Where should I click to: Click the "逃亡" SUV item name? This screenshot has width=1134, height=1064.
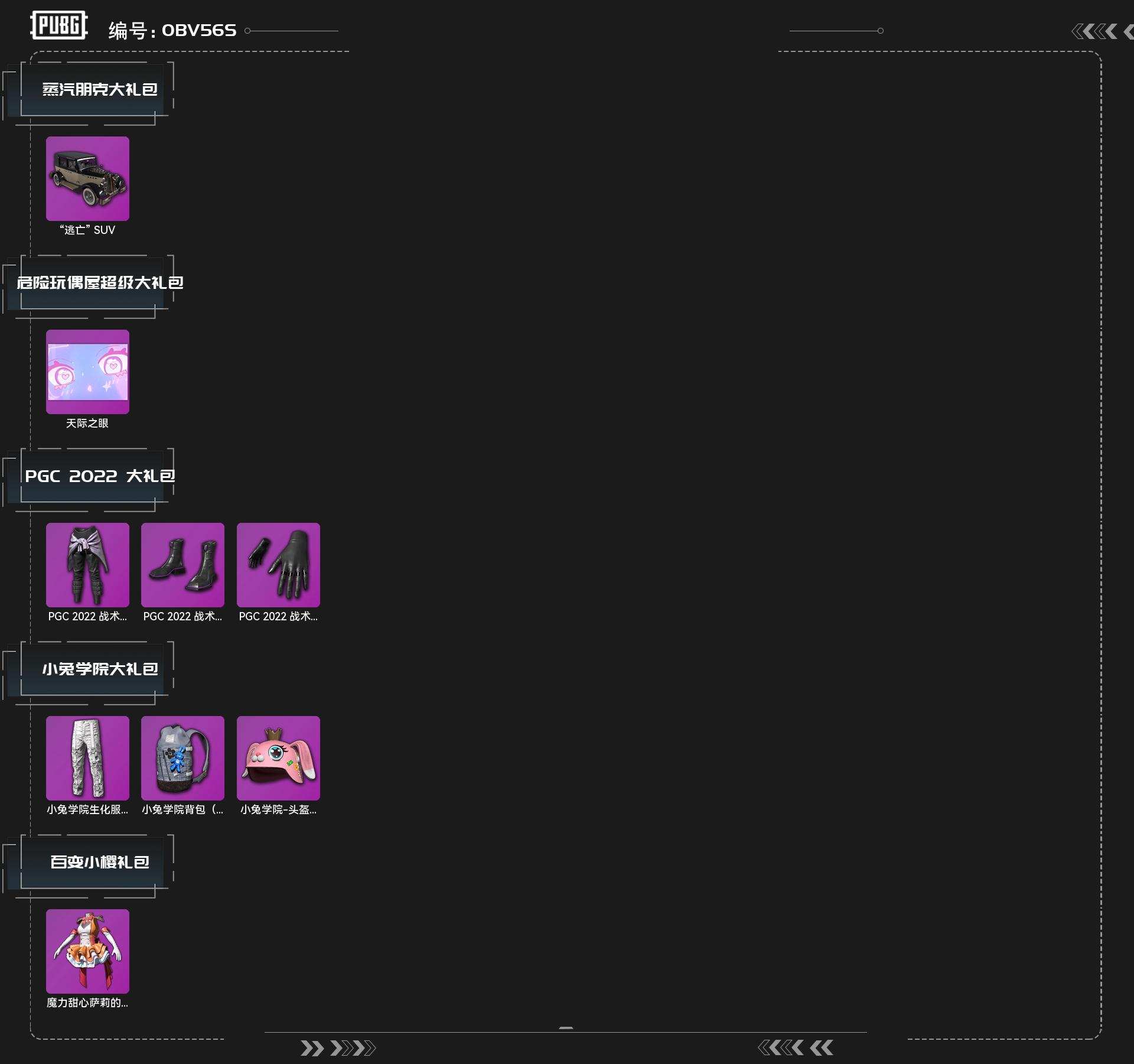coord(87,230)
